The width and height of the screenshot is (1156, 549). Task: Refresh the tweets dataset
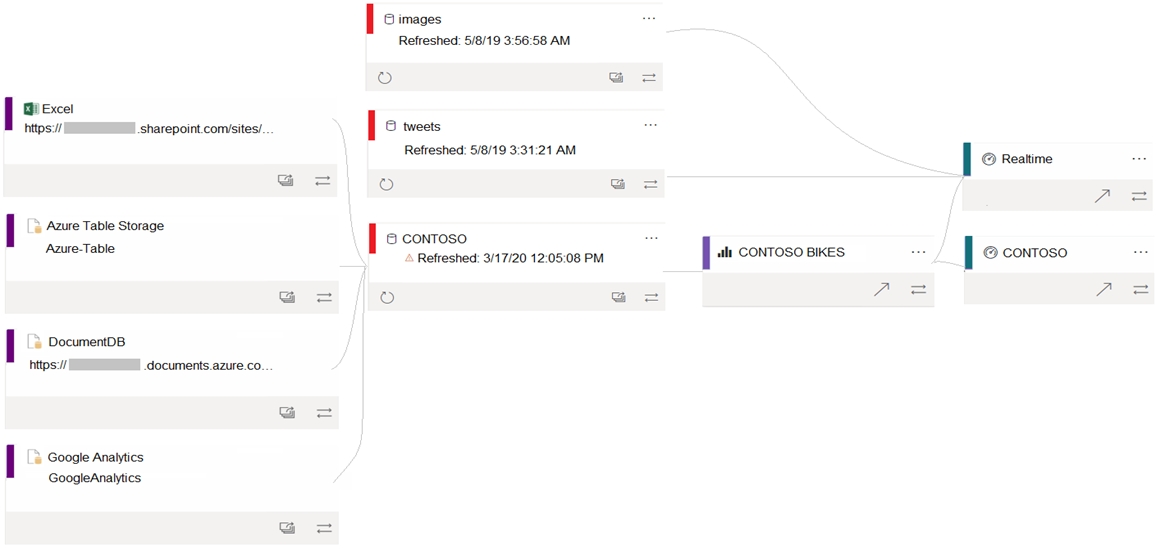[386, 184]
